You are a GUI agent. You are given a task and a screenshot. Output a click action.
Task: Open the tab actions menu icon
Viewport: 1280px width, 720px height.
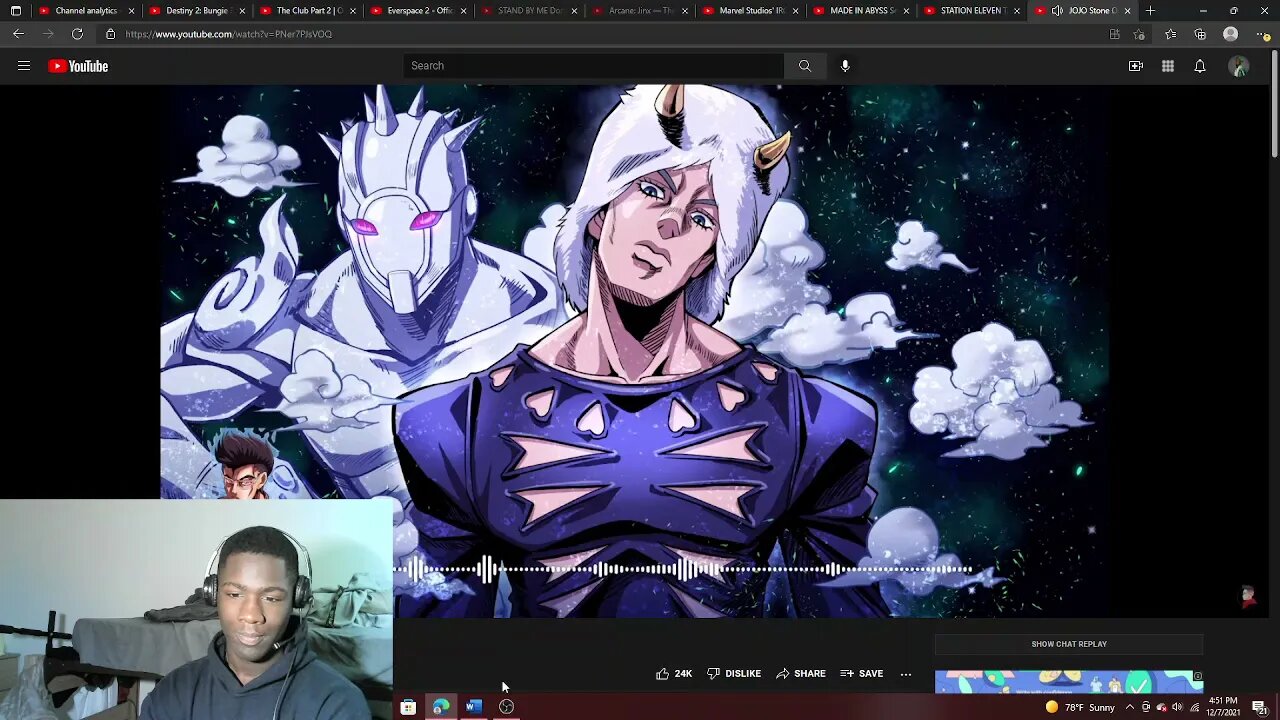pos(16,11)
